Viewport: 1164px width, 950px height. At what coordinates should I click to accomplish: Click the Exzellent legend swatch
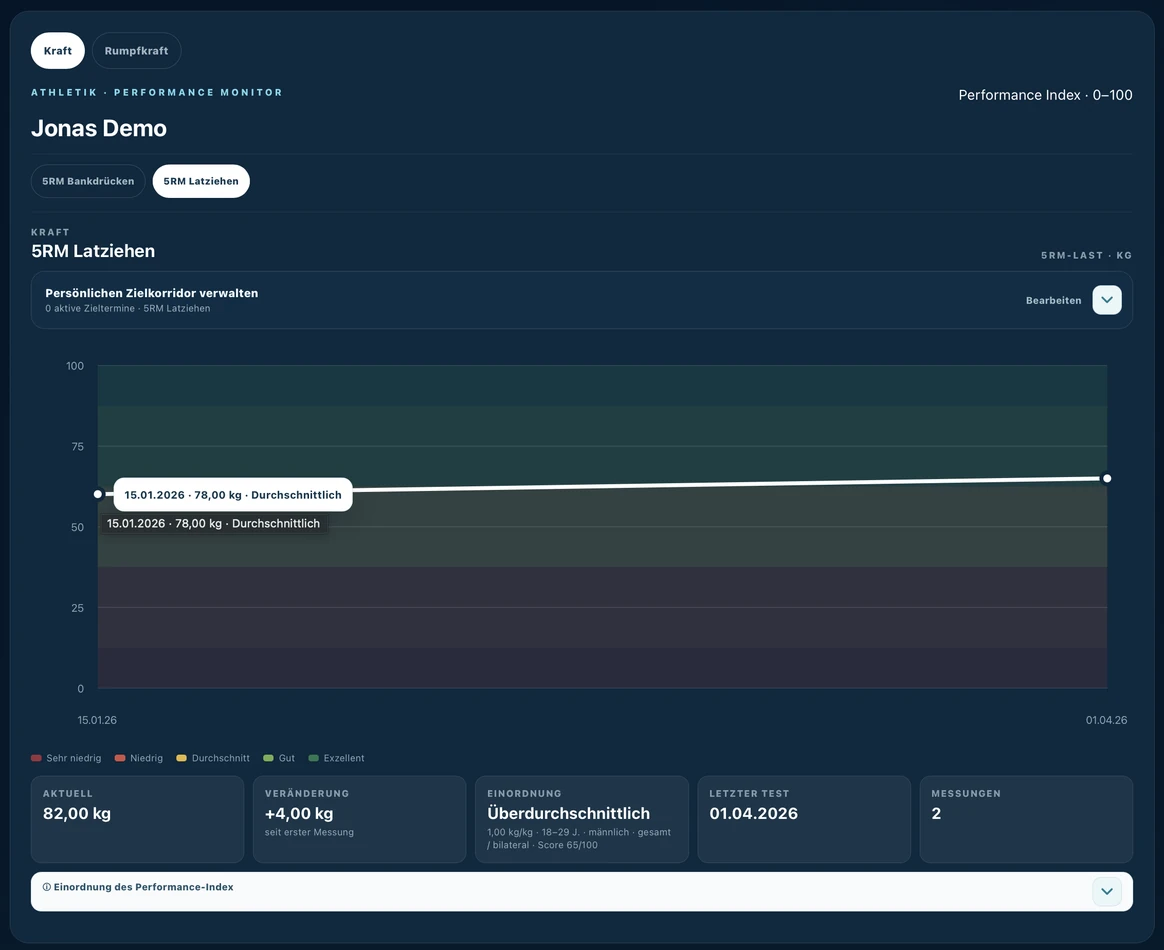(x=313, y=758)
